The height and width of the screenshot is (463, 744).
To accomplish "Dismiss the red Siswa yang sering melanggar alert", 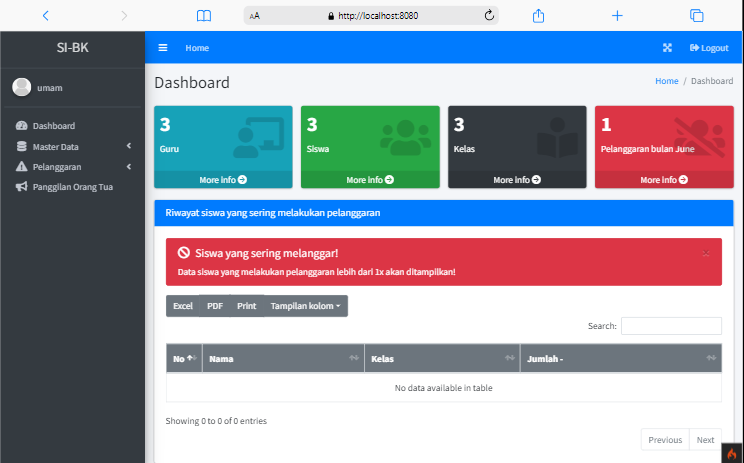I will coord(706,254).
